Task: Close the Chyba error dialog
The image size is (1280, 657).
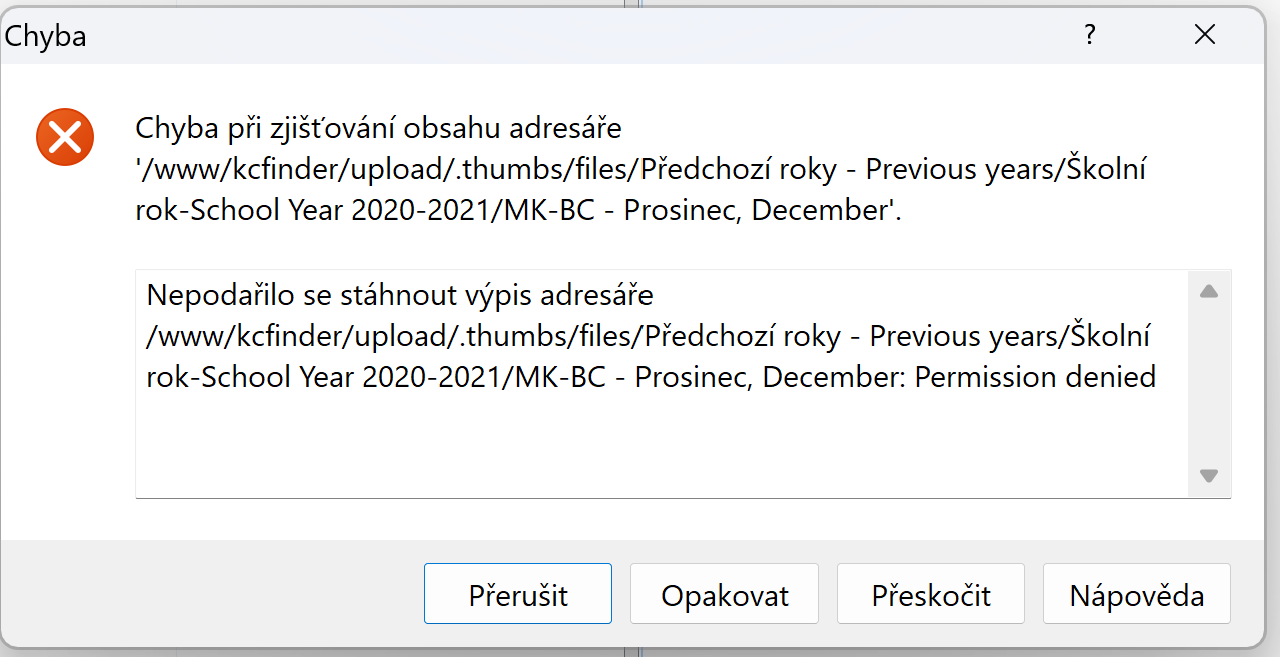Action: [x=1204, y=35]
